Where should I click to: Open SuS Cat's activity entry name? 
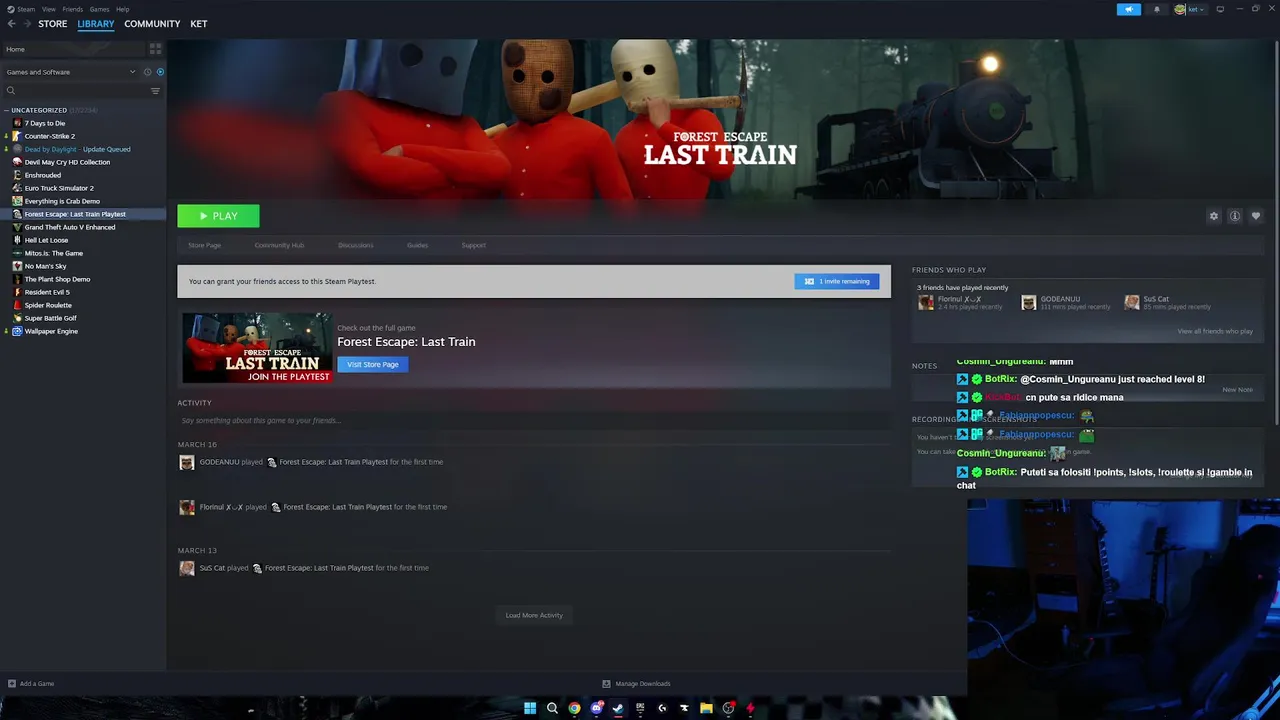212,568
